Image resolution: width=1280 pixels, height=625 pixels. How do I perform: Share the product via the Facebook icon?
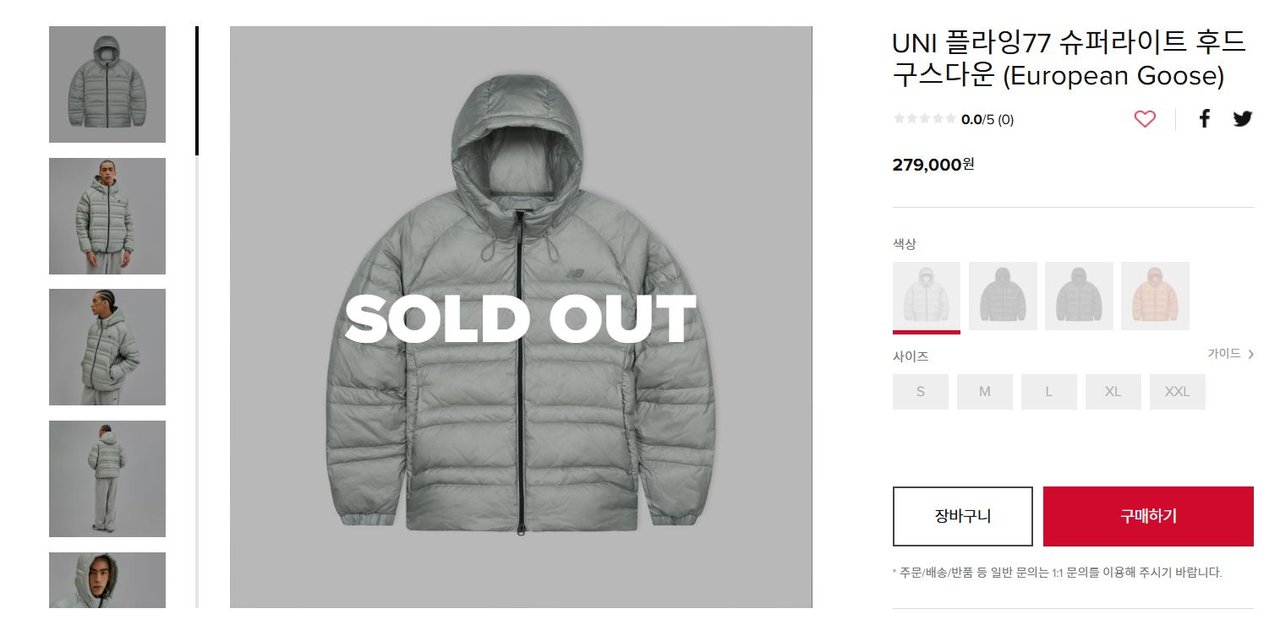click(1204, 118)
